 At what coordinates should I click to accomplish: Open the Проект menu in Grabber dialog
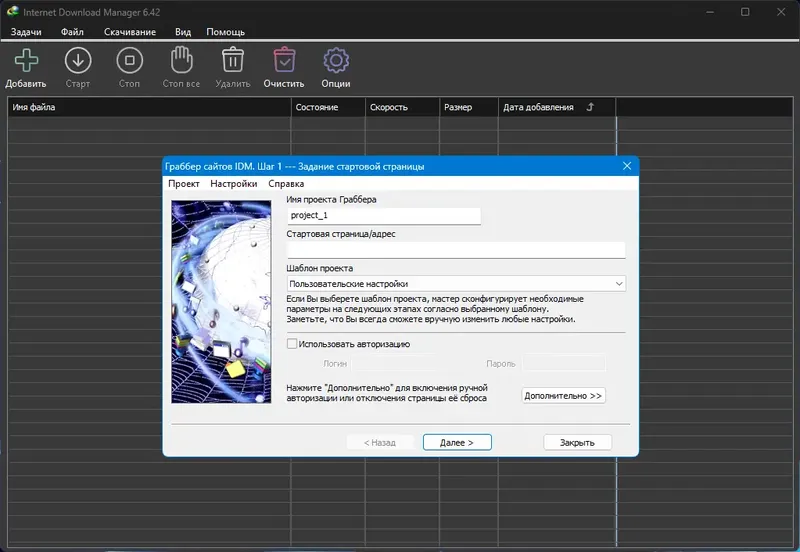pyautogui.click(x=183, y=184)
